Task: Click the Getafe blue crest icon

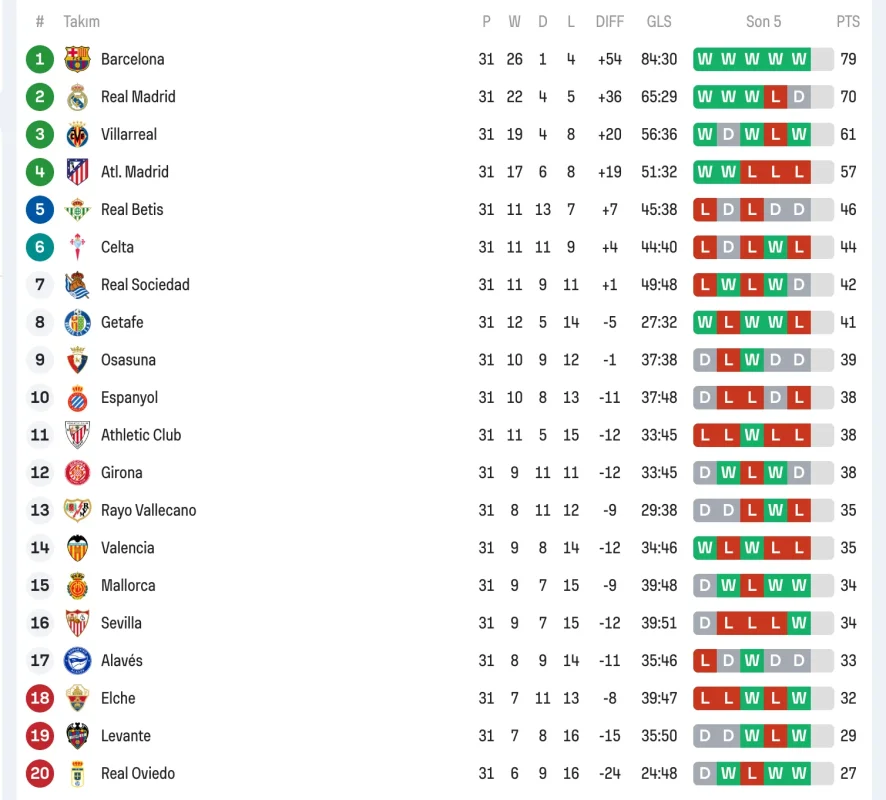Action: coord(77,322)
